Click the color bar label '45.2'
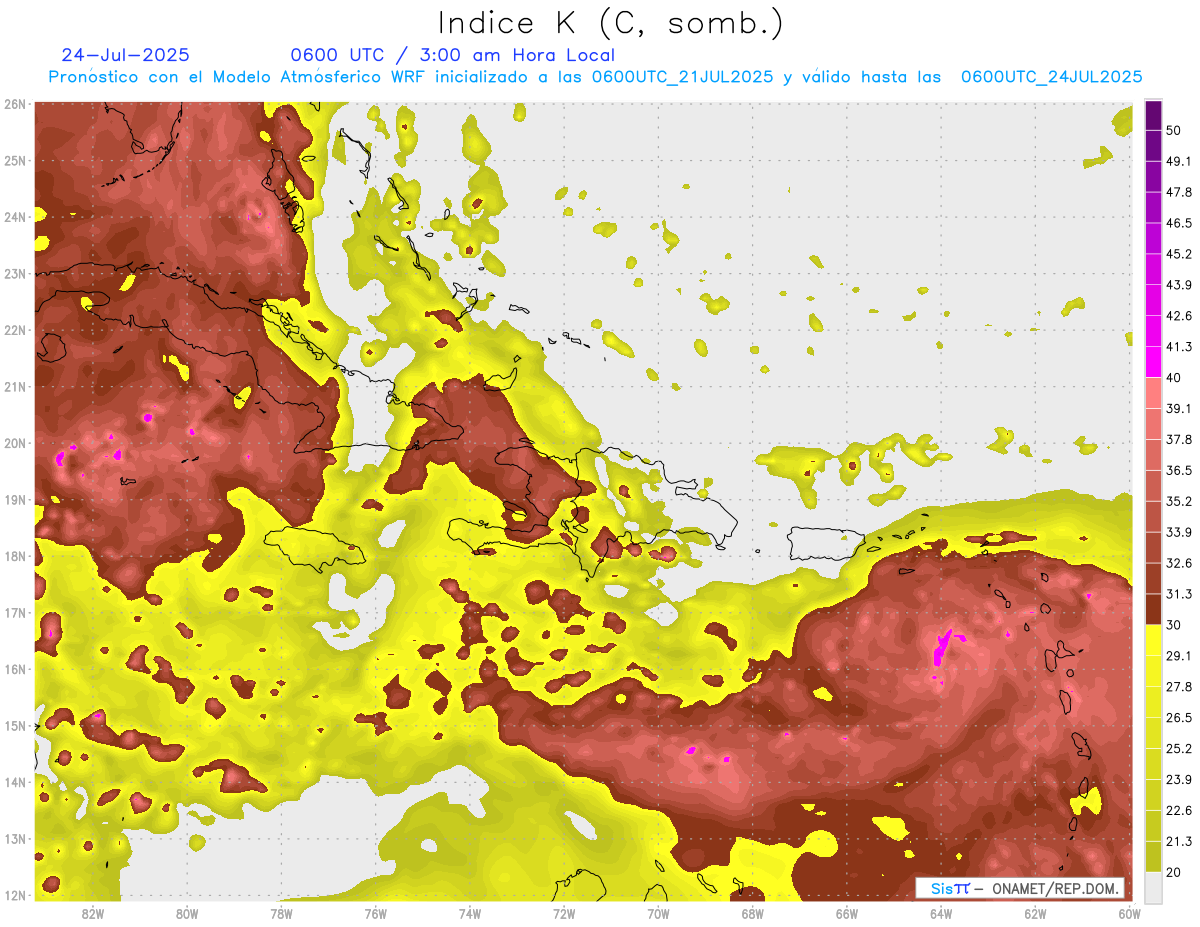The width and height of the screenshot is (1200, 927). [1179, 254]
